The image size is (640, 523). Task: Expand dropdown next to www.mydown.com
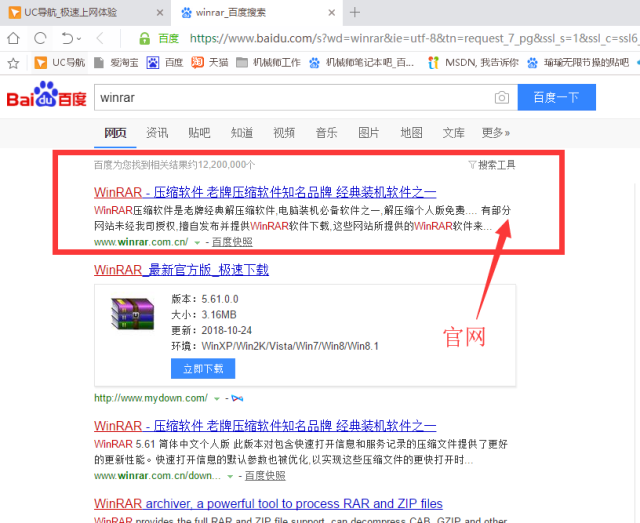tap(217, 398)
